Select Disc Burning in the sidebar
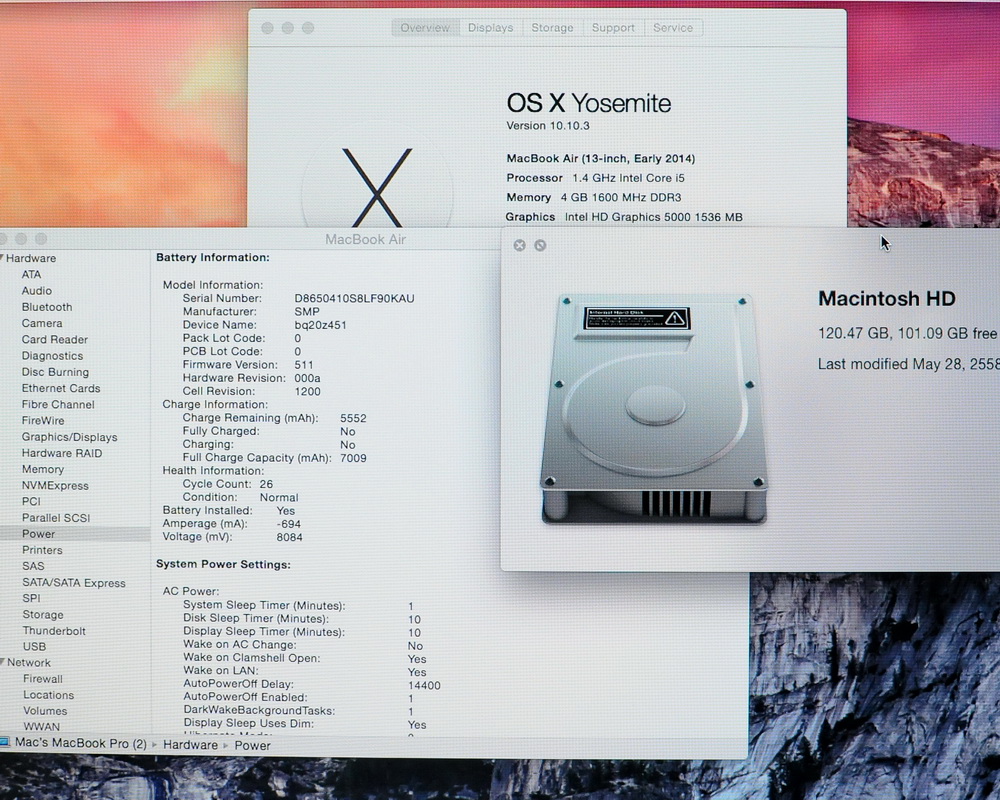Image resolution: width=1000 pixels, height=800 pixels. (55, 372)
